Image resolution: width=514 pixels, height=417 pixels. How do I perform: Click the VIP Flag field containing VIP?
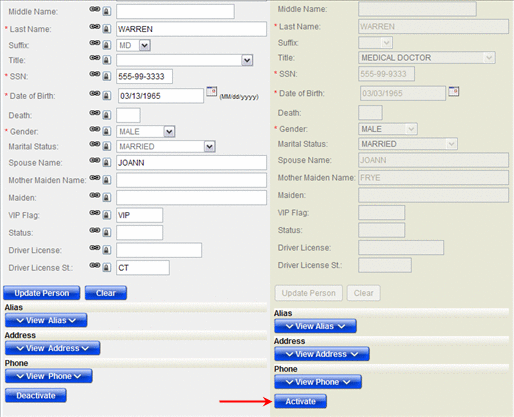(x=139, y=215)
